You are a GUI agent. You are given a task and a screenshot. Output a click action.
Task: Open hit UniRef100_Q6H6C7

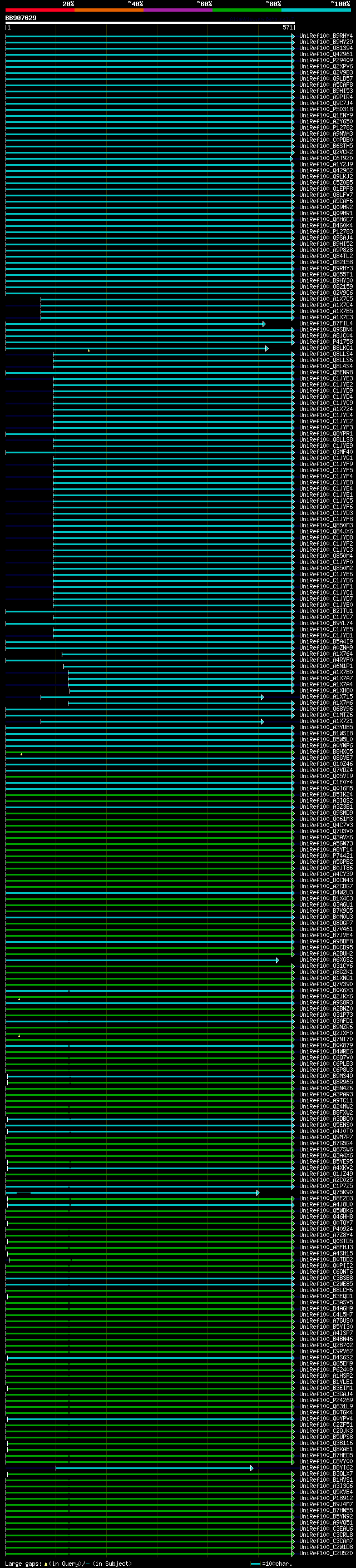pyautogui.click(x=325, y=220)
